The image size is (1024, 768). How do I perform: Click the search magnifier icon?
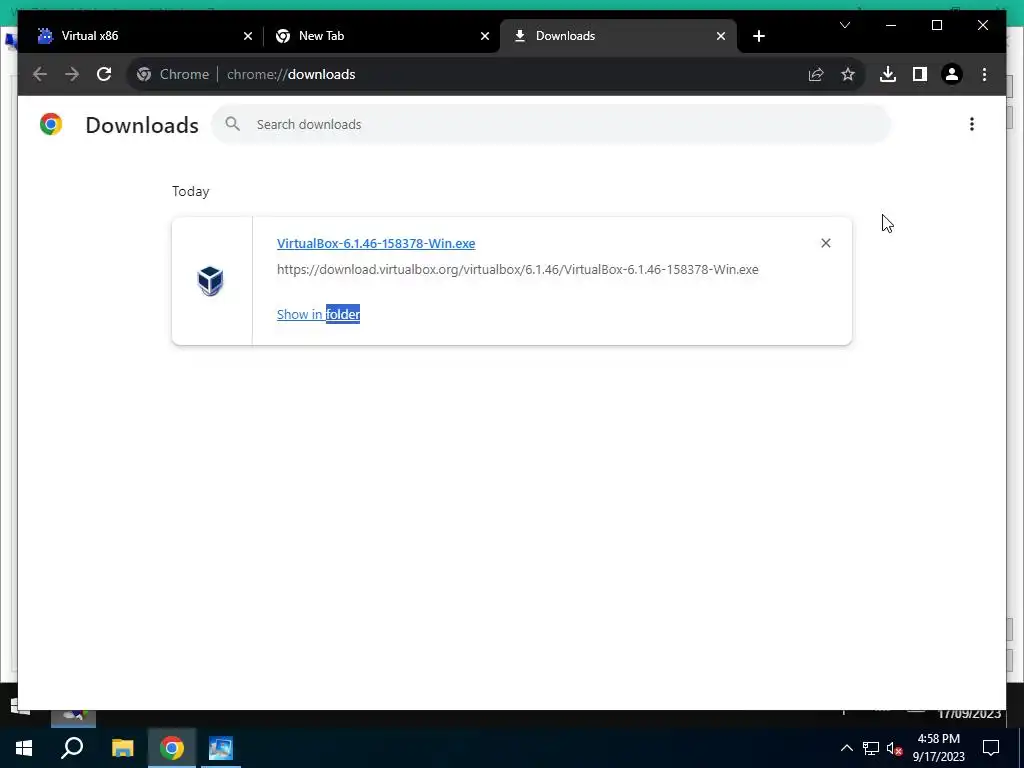(x=232, y=124)
